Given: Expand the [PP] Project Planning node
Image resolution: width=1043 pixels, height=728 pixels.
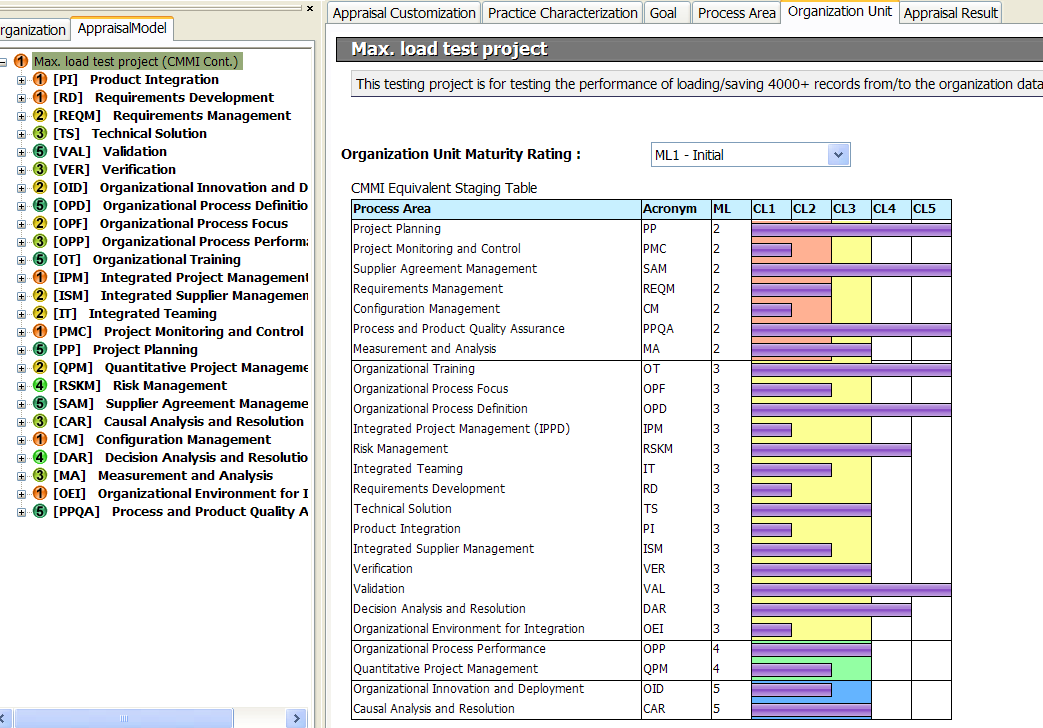Looking at the screenshot, I should pyautogui.click(x=21, y=349).
